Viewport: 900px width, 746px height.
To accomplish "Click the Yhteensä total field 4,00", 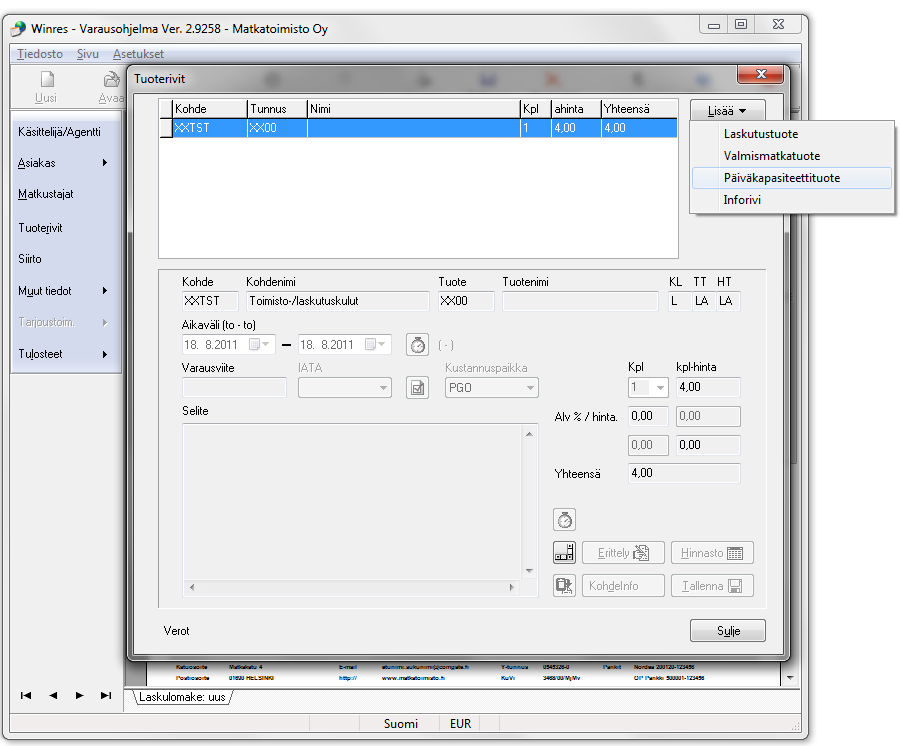I will click(x=684, y=473).
